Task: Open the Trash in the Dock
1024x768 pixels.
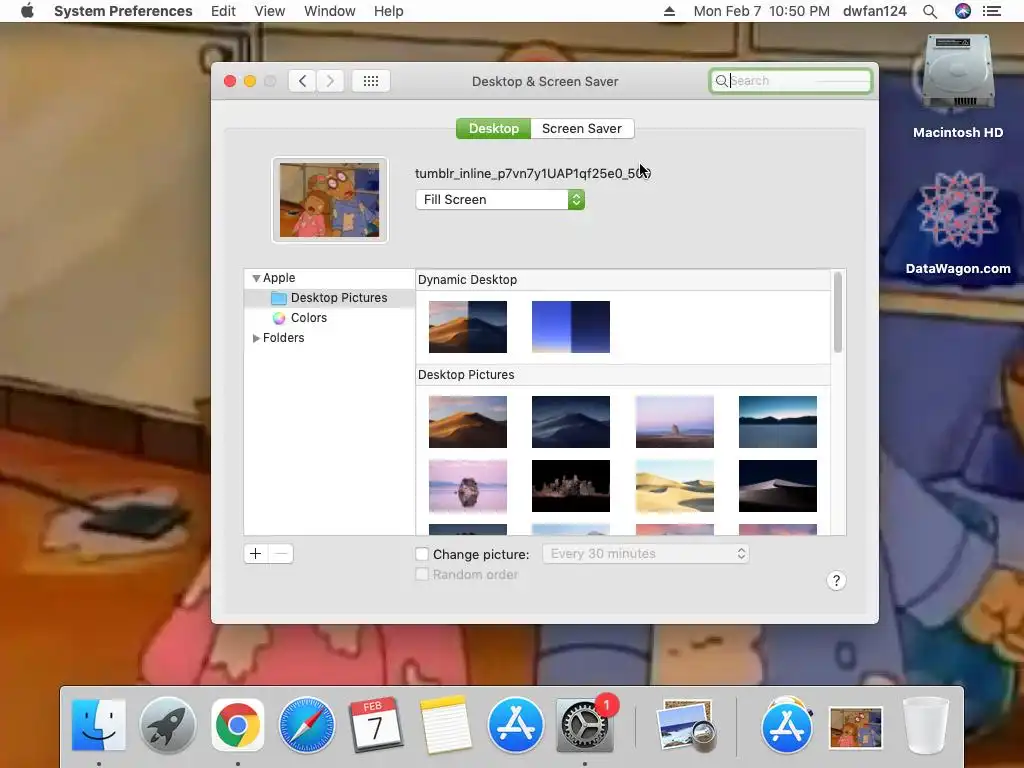Action: click(x=925, y=725)
